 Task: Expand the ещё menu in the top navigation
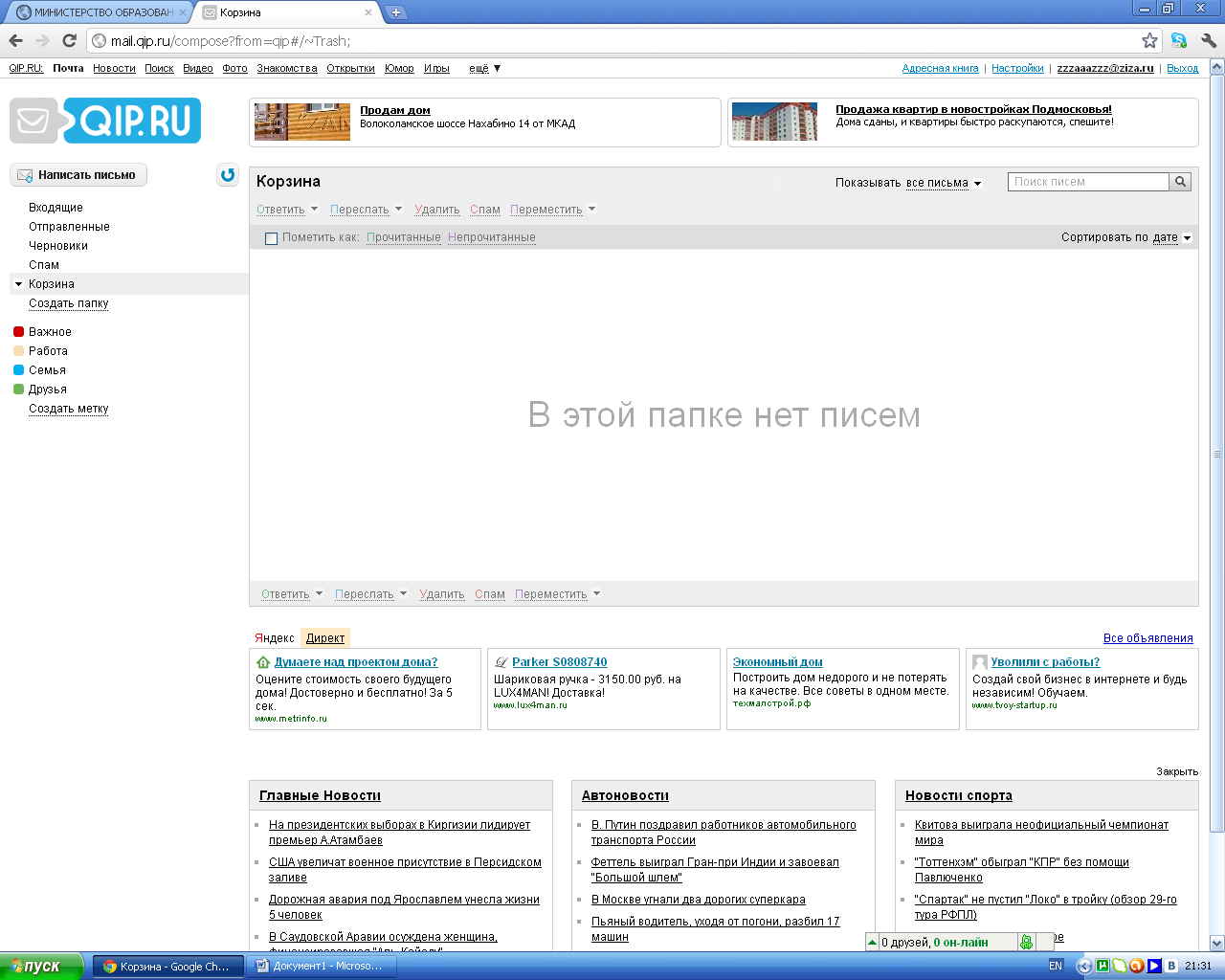pos(484,68)
